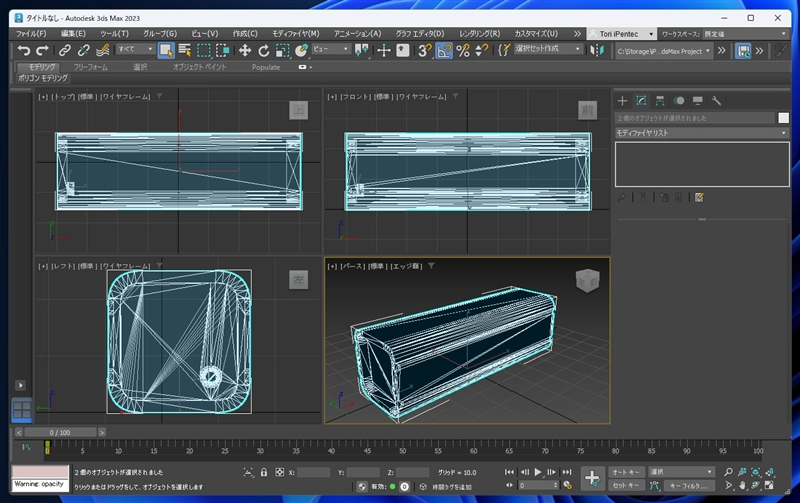
Task: Open the すべて selection filter dropdown
Action: pyautogui.click(x=135, y=49)
